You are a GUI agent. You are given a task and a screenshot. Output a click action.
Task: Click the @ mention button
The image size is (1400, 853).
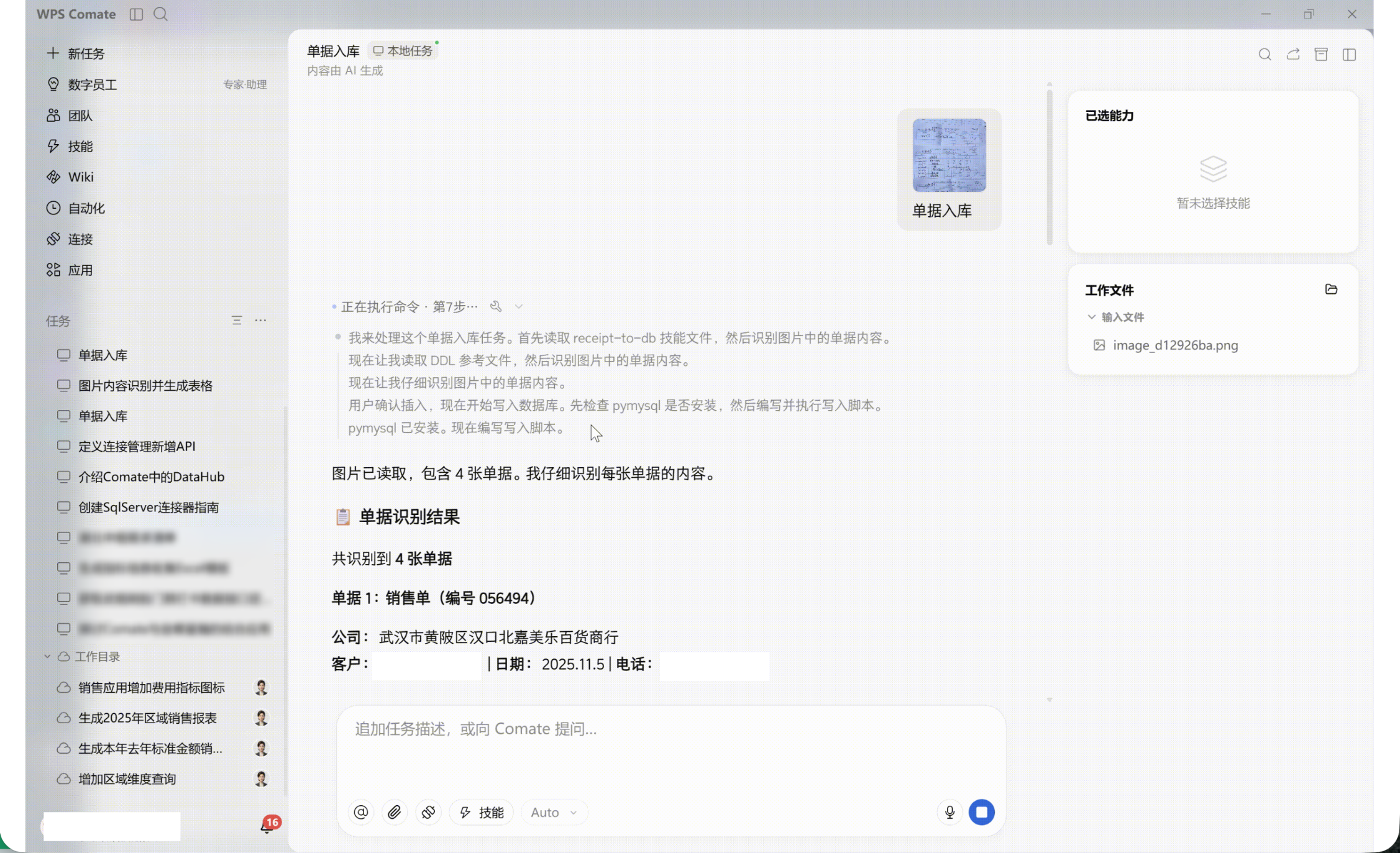coord(361,813)
